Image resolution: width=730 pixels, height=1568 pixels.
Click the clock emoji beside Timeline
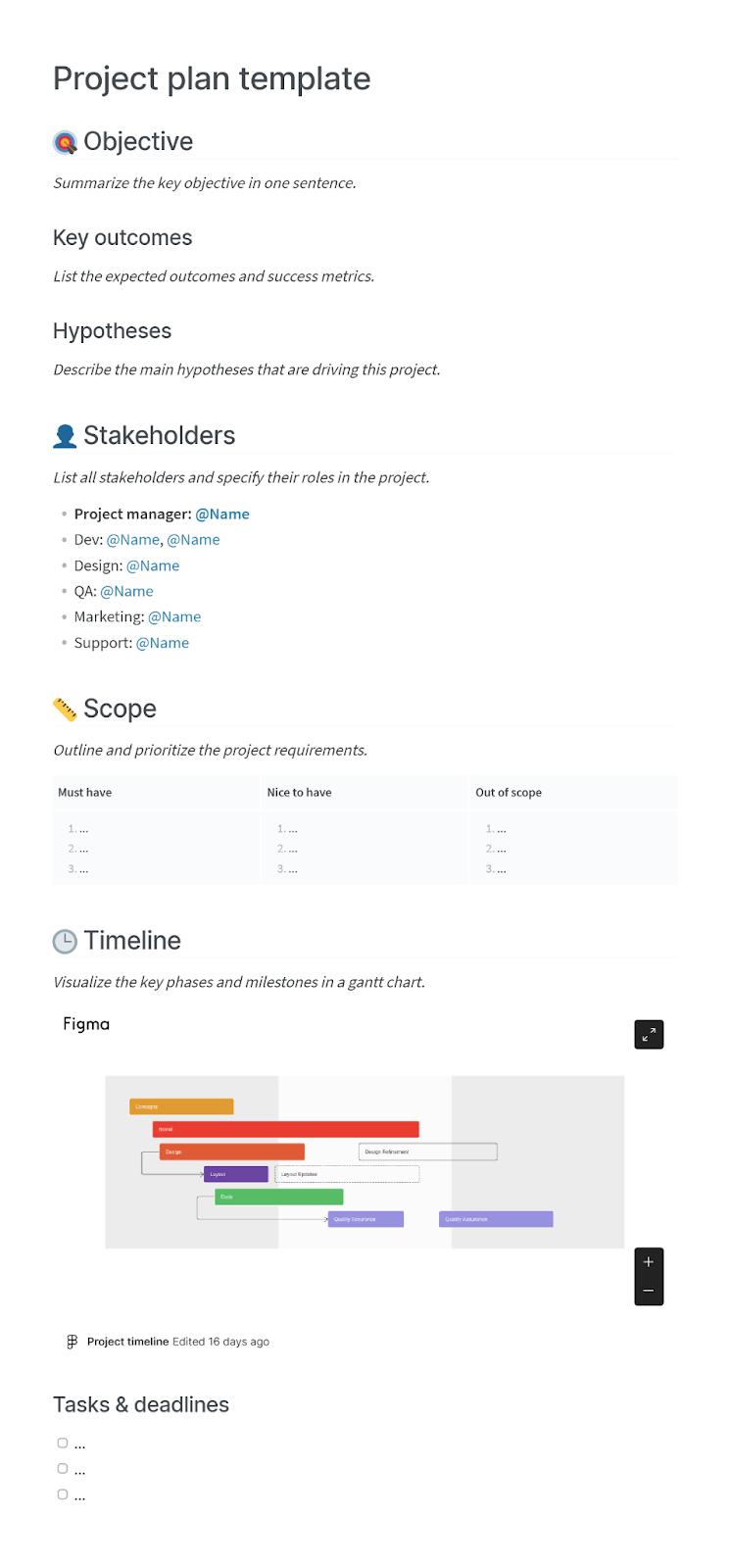click(x=65, y=941)
